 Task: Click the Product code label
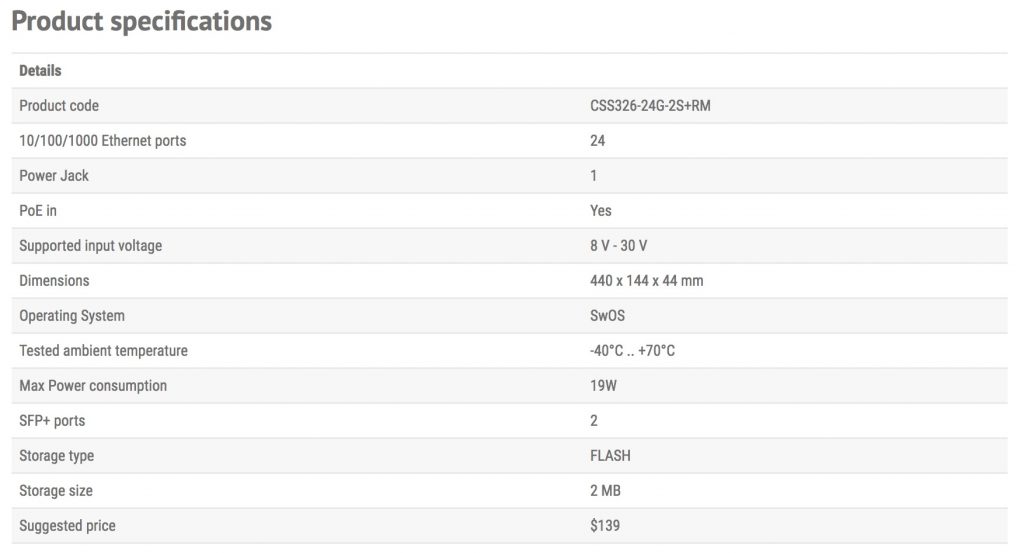point(59,106)
